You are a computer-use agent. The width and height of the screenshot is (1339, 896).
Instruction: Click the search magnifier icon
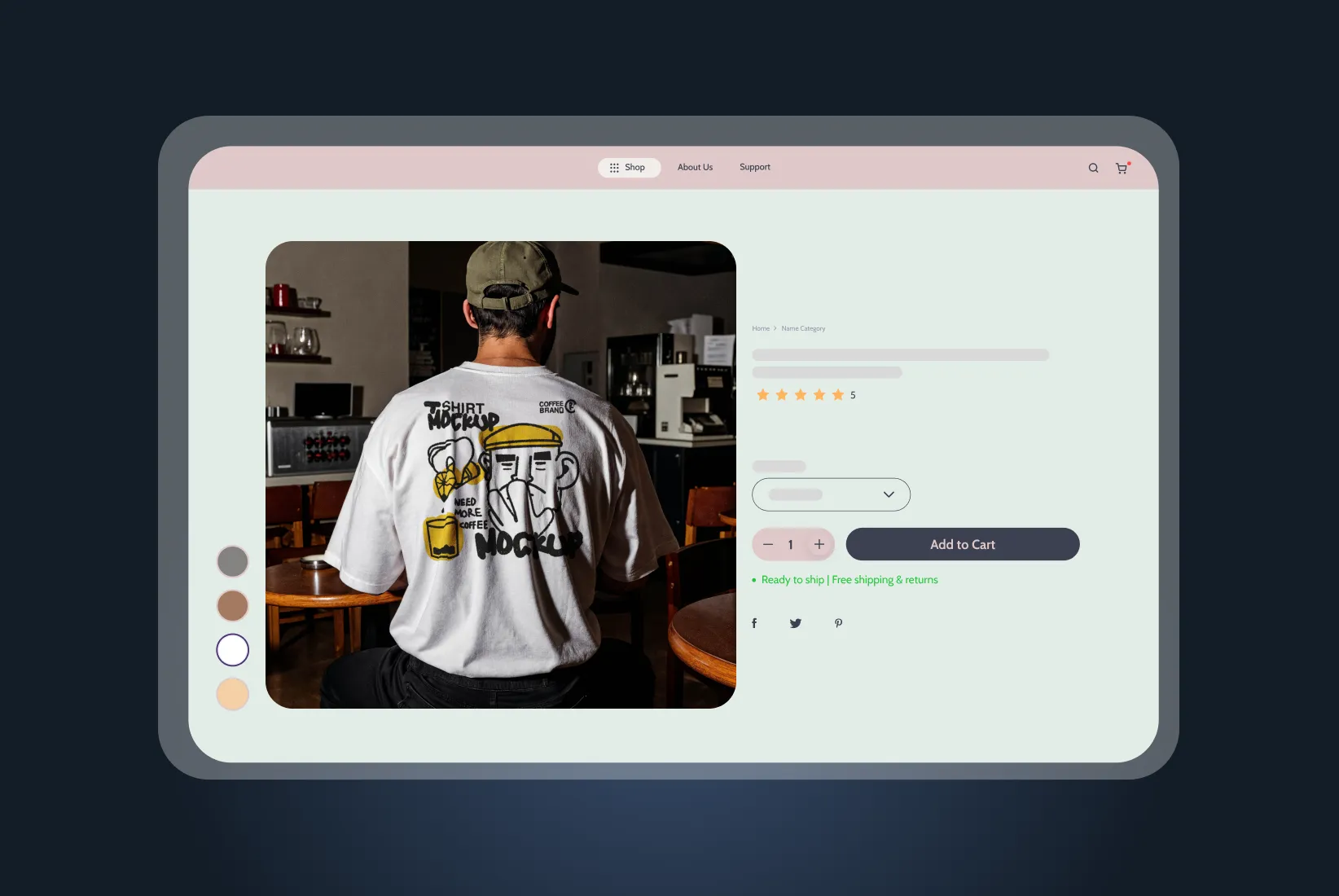(x=1093, y=168)
